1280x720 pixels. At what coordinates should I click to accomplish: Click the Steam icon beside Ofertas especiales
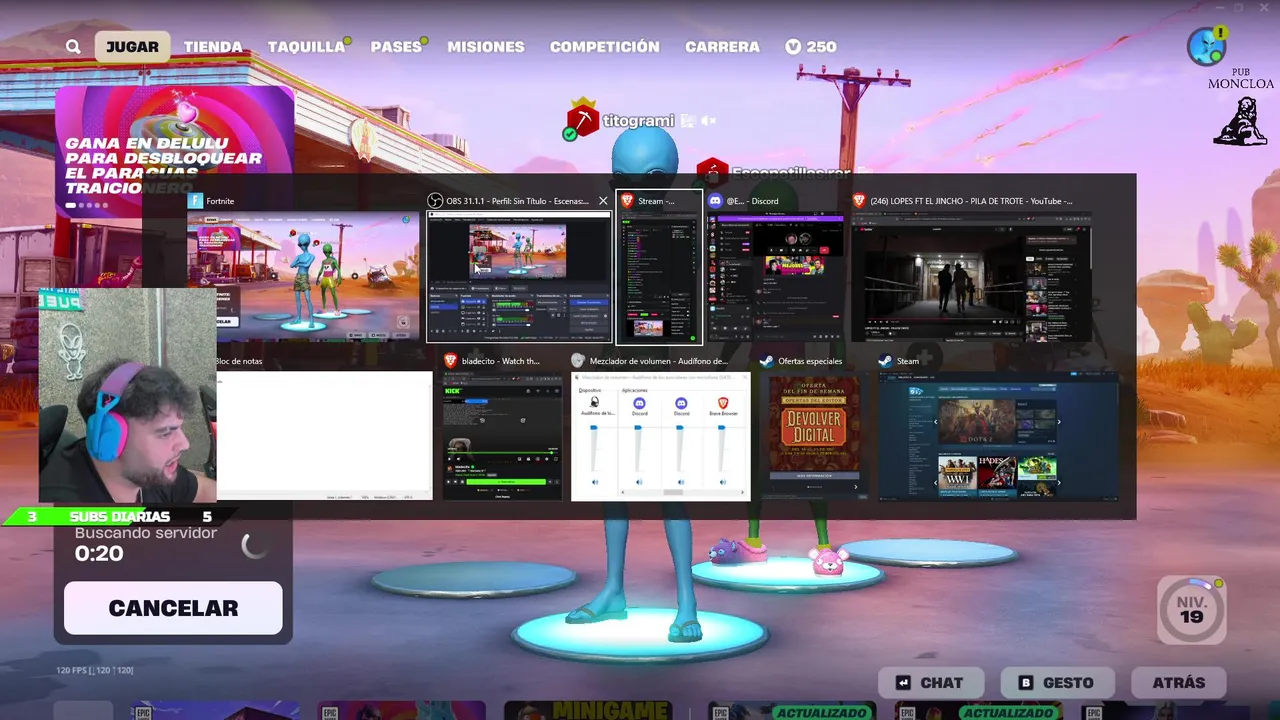click(767, 361)
